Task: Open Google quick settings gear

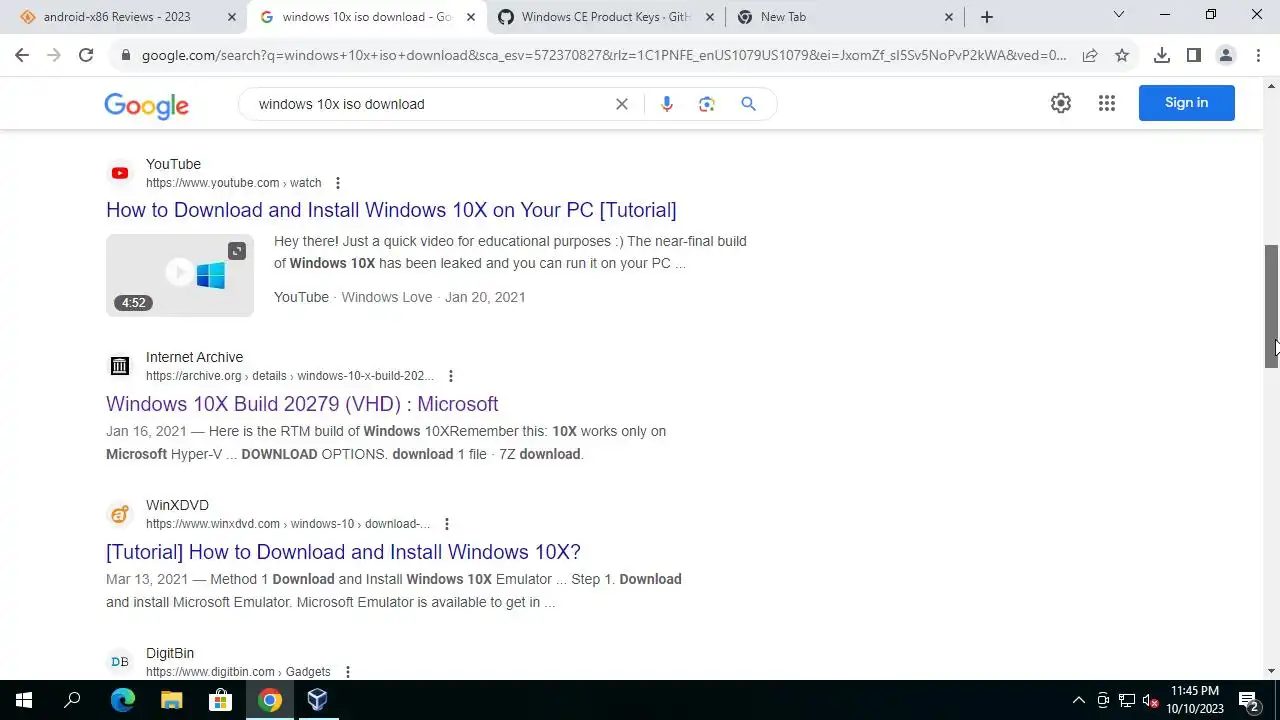Action: click(x=1061, y=103)
